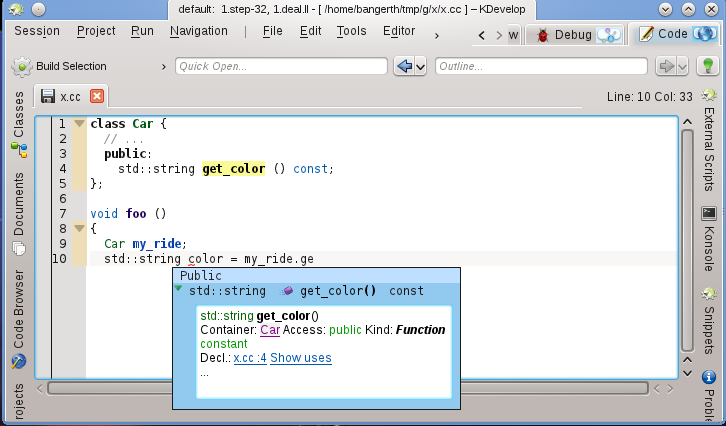
Task: Click the Show uses link
Action: (300, 358)
